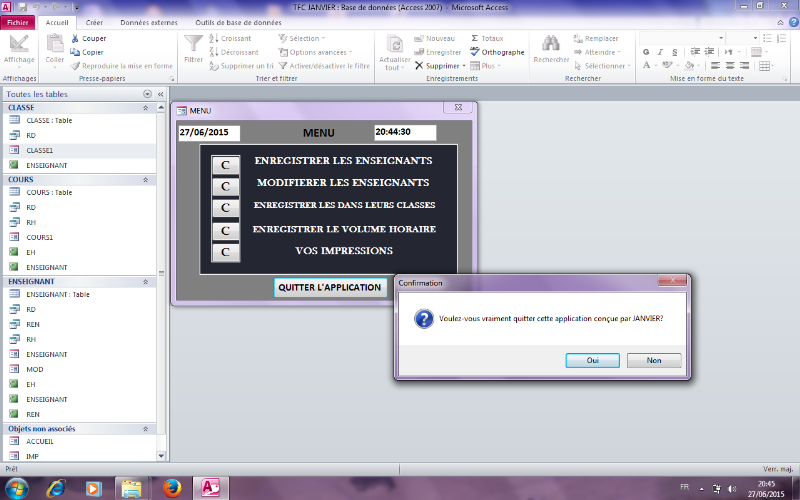
Task: Open Firefox from the taskbar
Action: [x=172, y=488]
